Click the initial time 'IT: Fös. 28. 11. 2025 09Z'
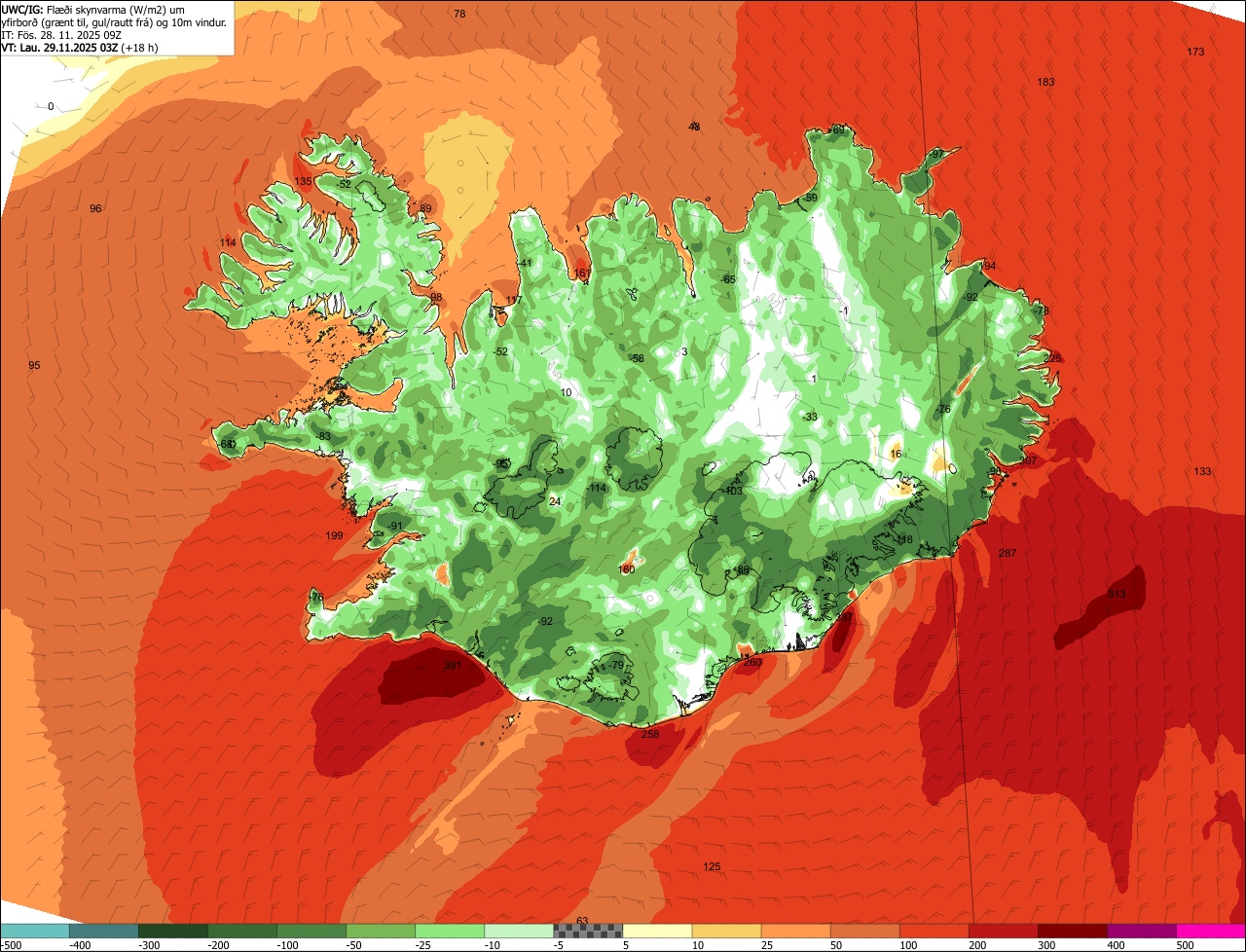1246x952 pixels. coord(60,35)
